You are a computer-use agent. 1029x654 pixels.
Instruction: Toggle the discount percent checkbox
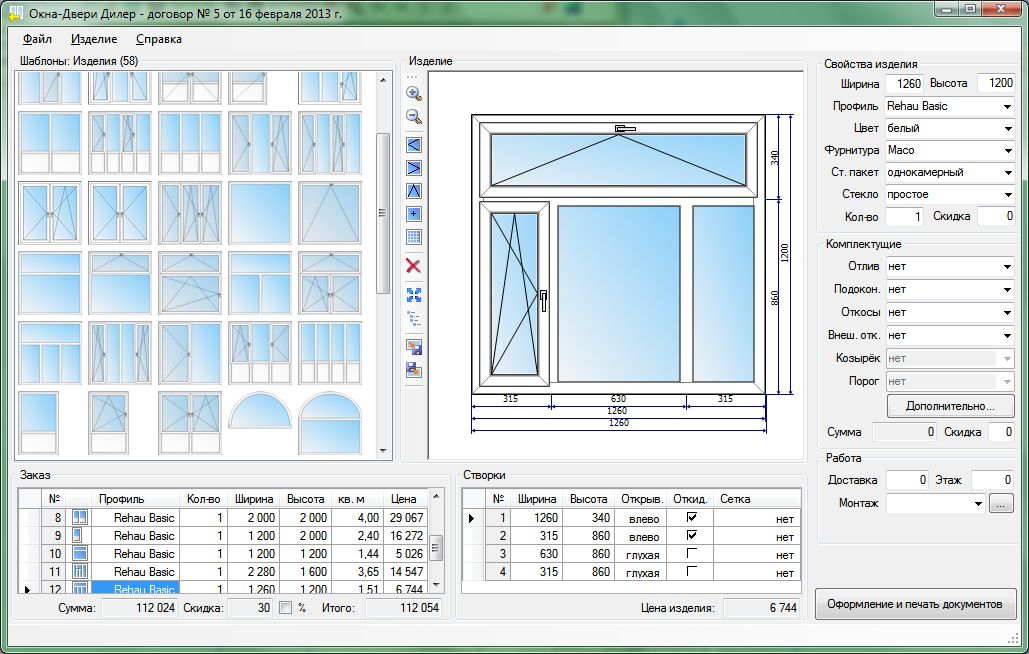point(285,608)
